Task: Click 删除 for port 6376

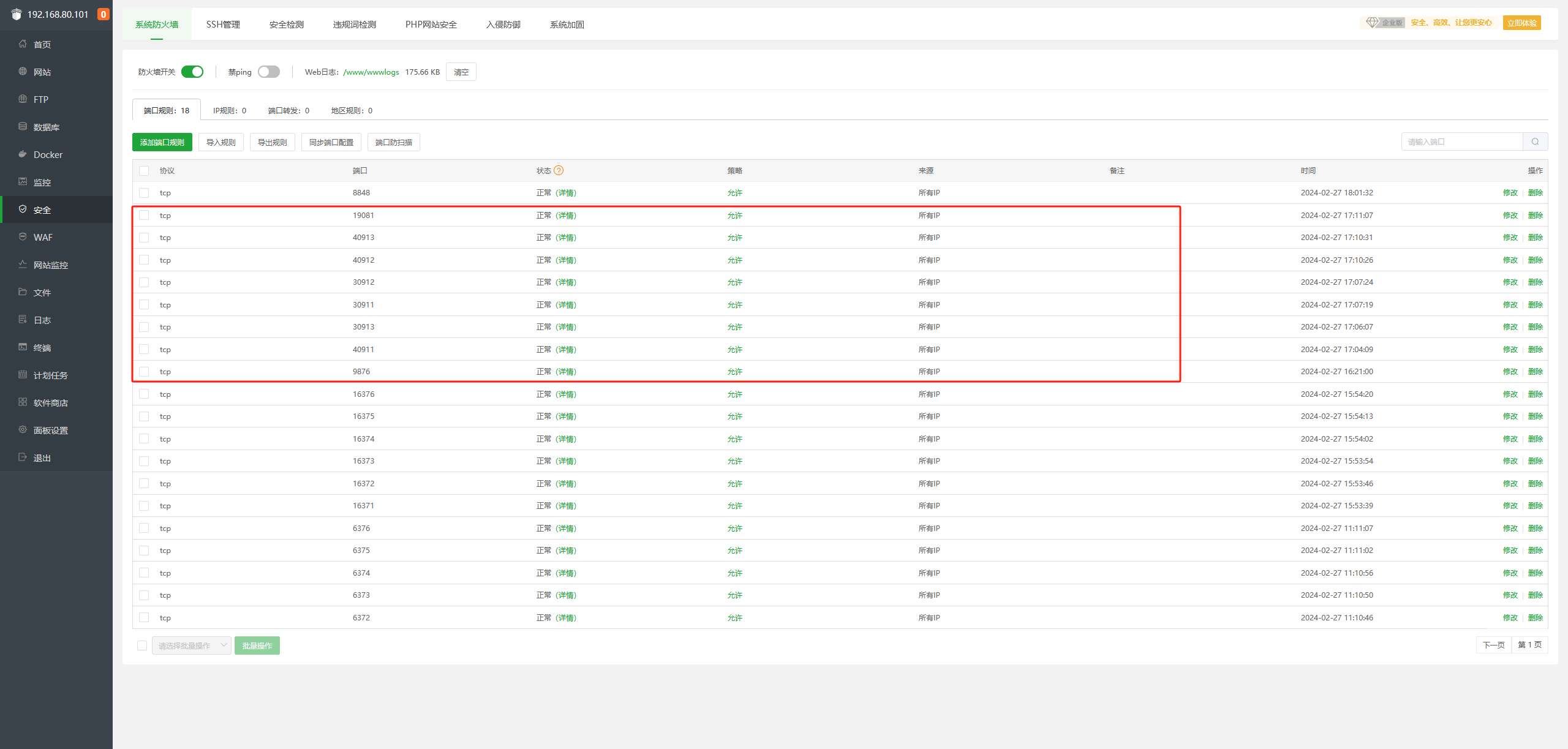Action: [x=1536, y=529]
